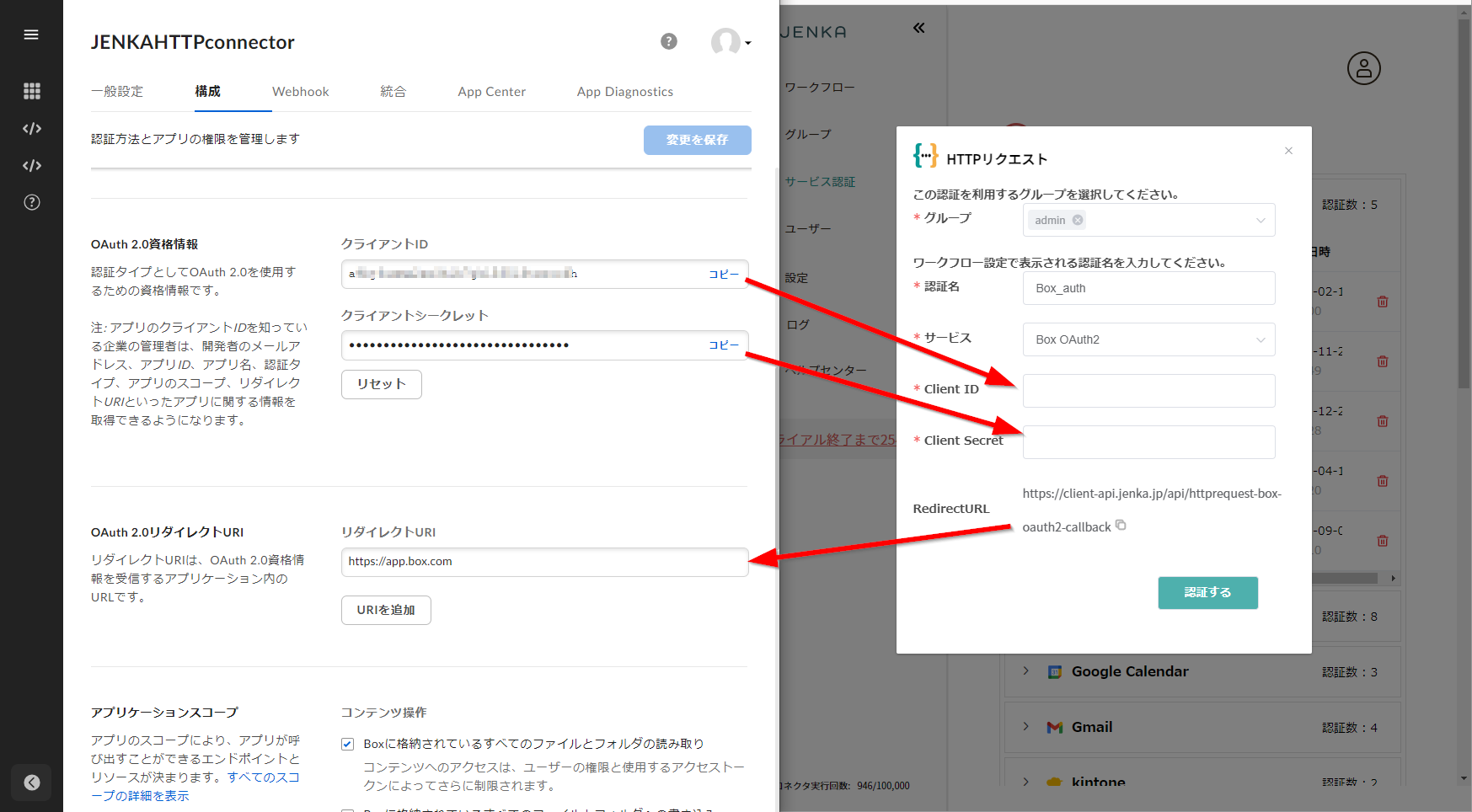Click the right arrow of table horizontal scrollbar
Viewport: 1472px width, 812px height.
coord(1393,578)
